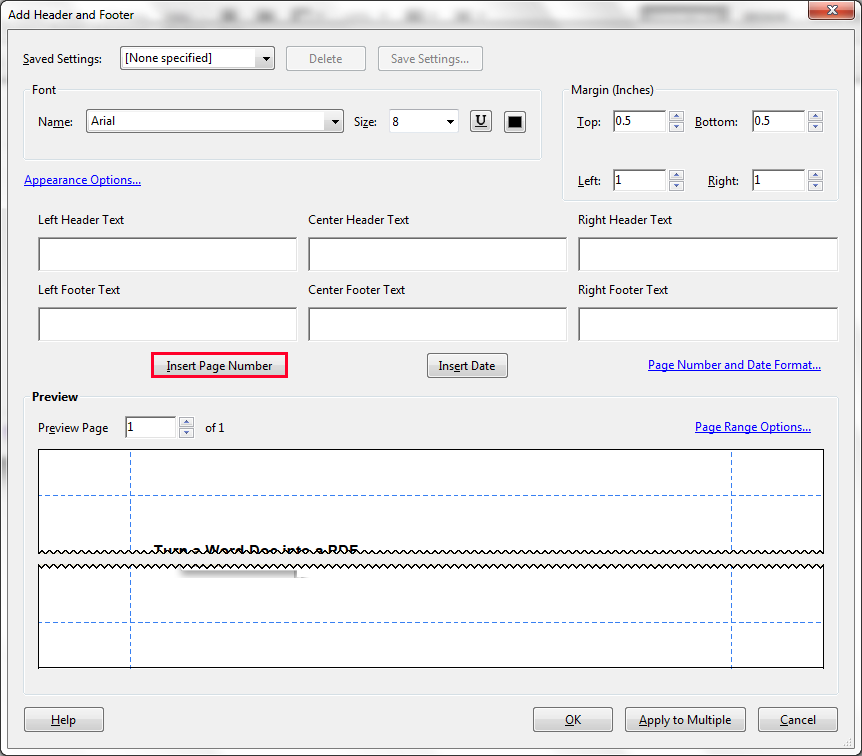Open the Saved Settings dropdown
Viewport: 862px width, 756px height.
click(x=265, y=58)
